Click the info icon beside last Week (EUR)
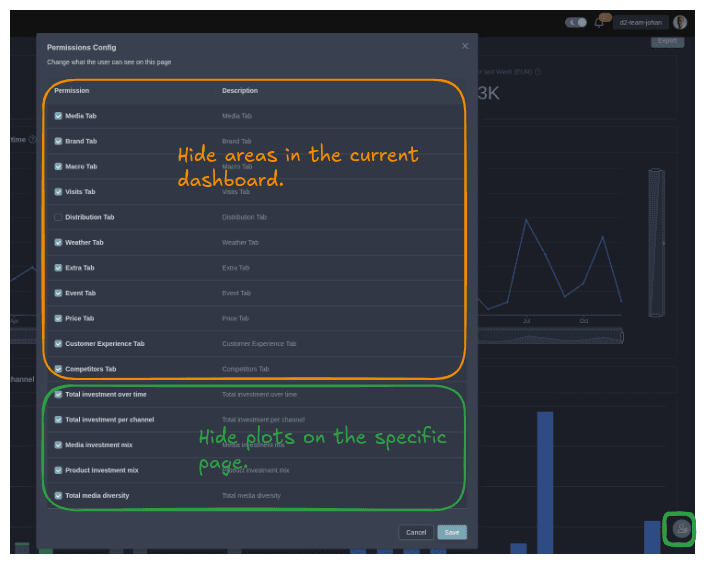Image resolution: width=704 pixels, height=564 pixels. (x=538, y=72)
